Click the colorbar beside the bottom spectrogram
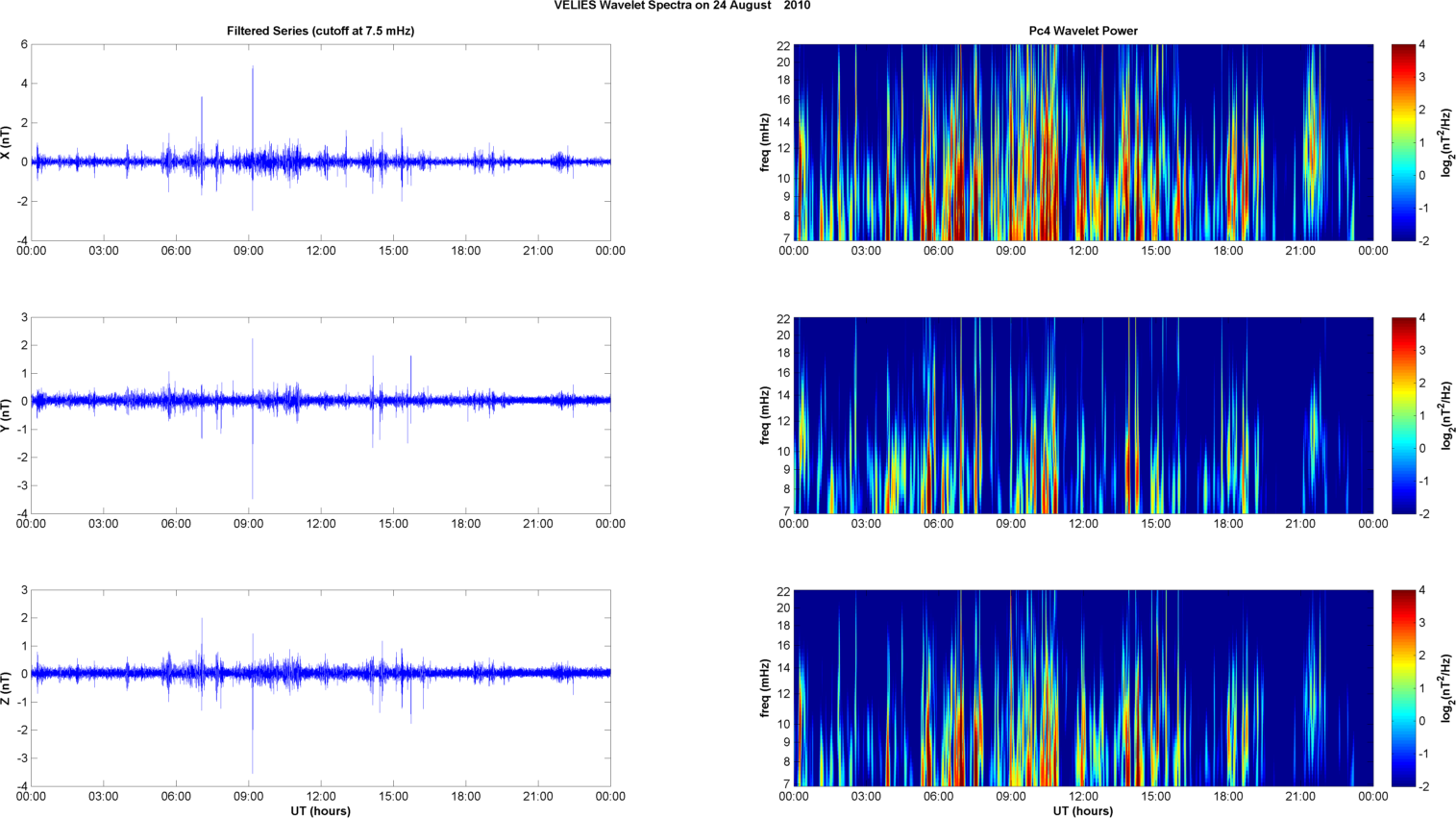This screenshot has height=818, width=1456. pos(1403,688)
